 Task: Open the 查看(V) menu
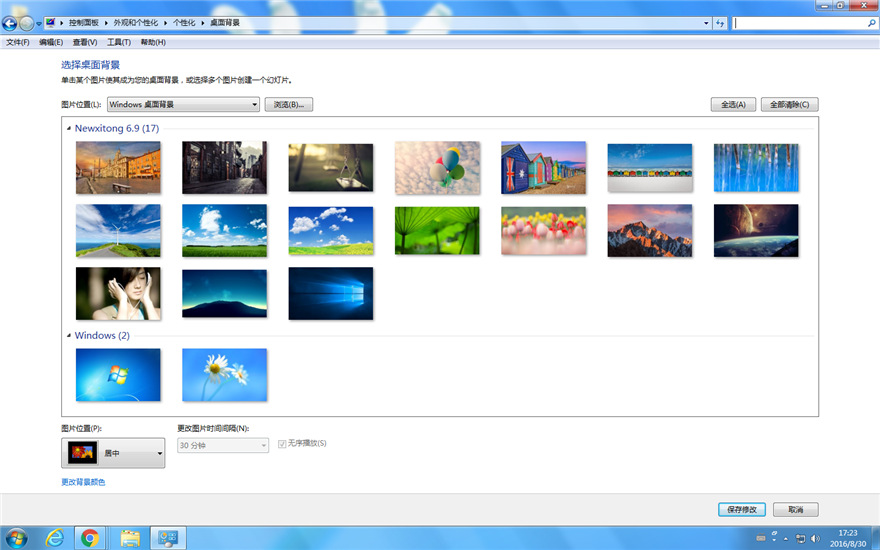pyautogui.click(x=85, y=42)
